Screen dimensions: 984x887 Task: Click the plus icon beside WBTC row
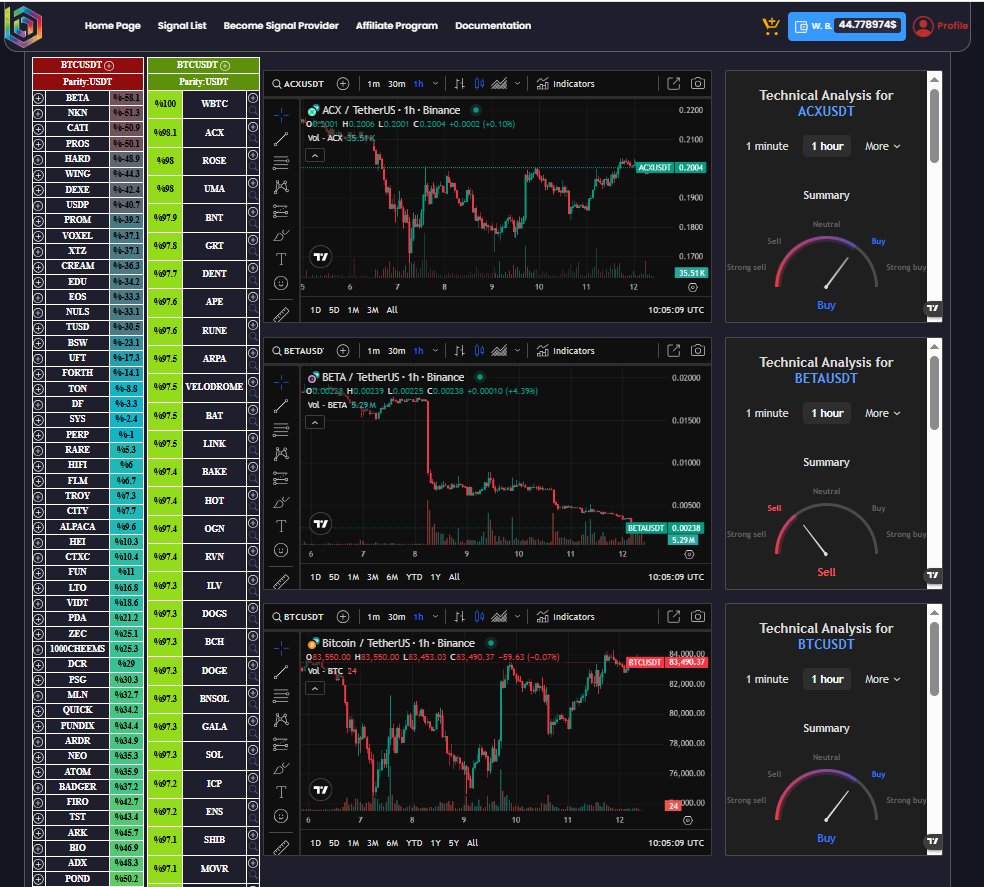click(253, 98)
